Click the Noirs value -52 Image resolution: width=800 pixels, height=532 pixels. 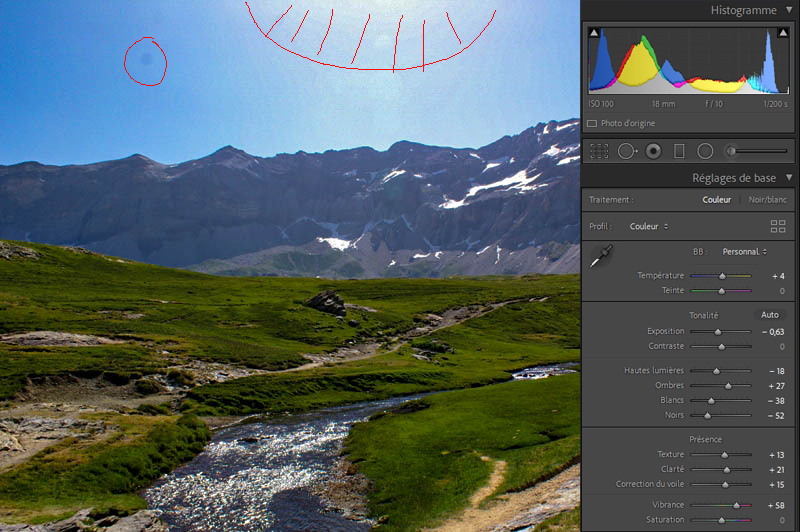click(776, 416)
